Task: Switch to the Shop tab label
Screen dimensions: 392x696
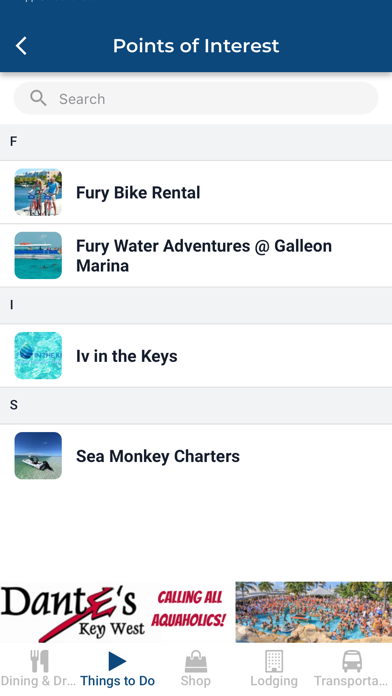Action: pyautogui.click(x=196, y=681)
